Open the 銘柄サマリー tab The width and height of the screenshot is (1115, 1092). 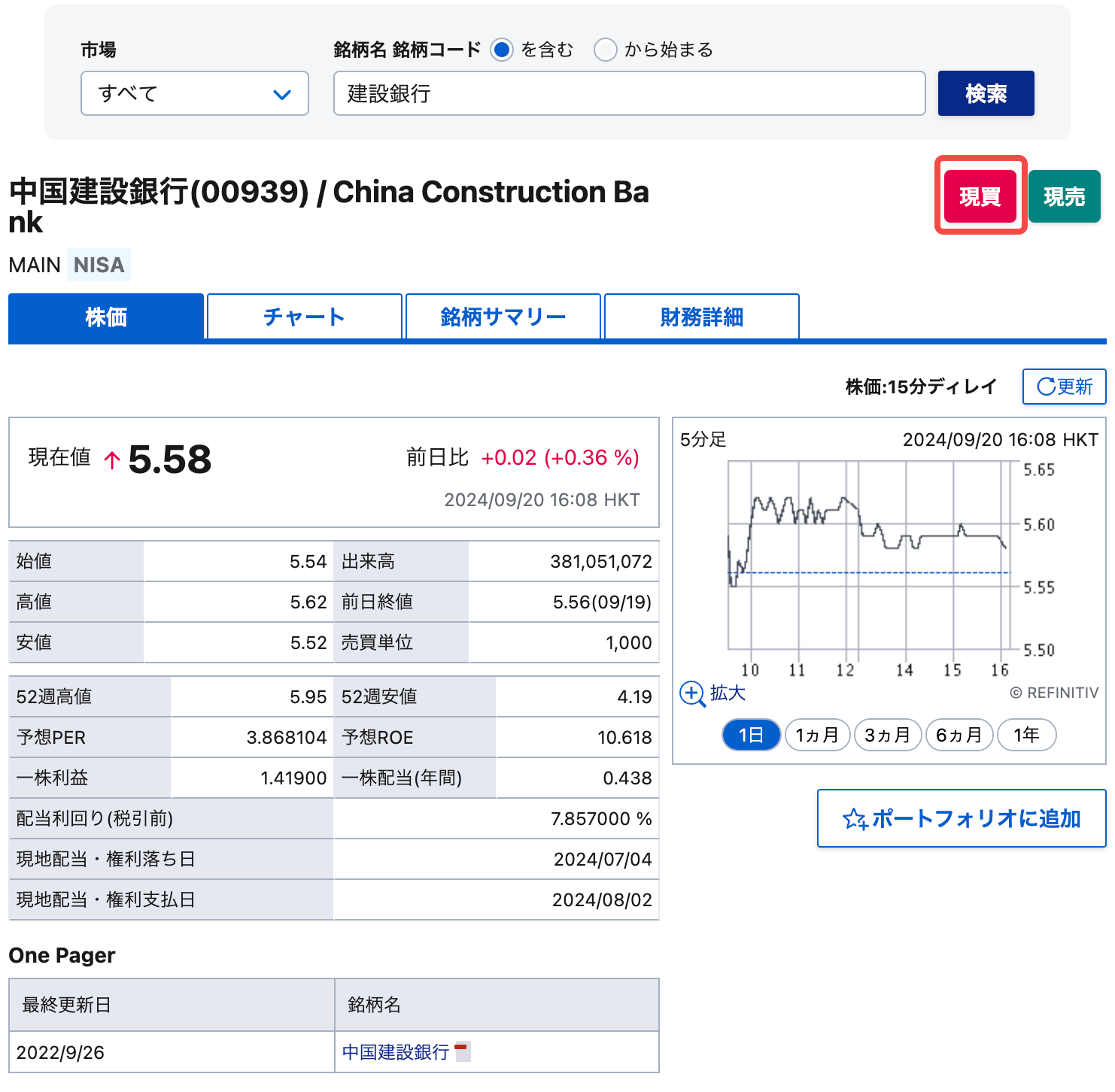point(503,317)
